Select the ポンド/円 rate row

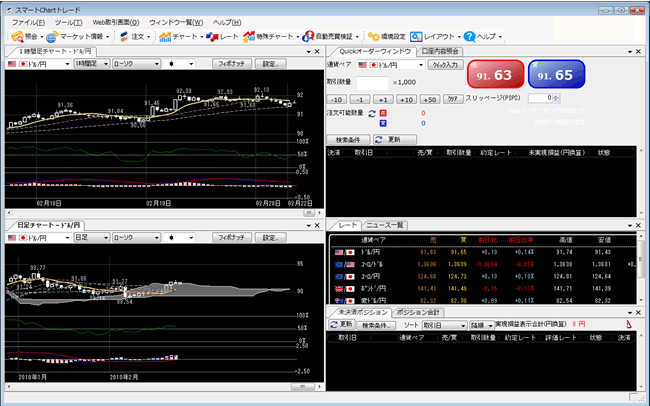coord(483,289)
